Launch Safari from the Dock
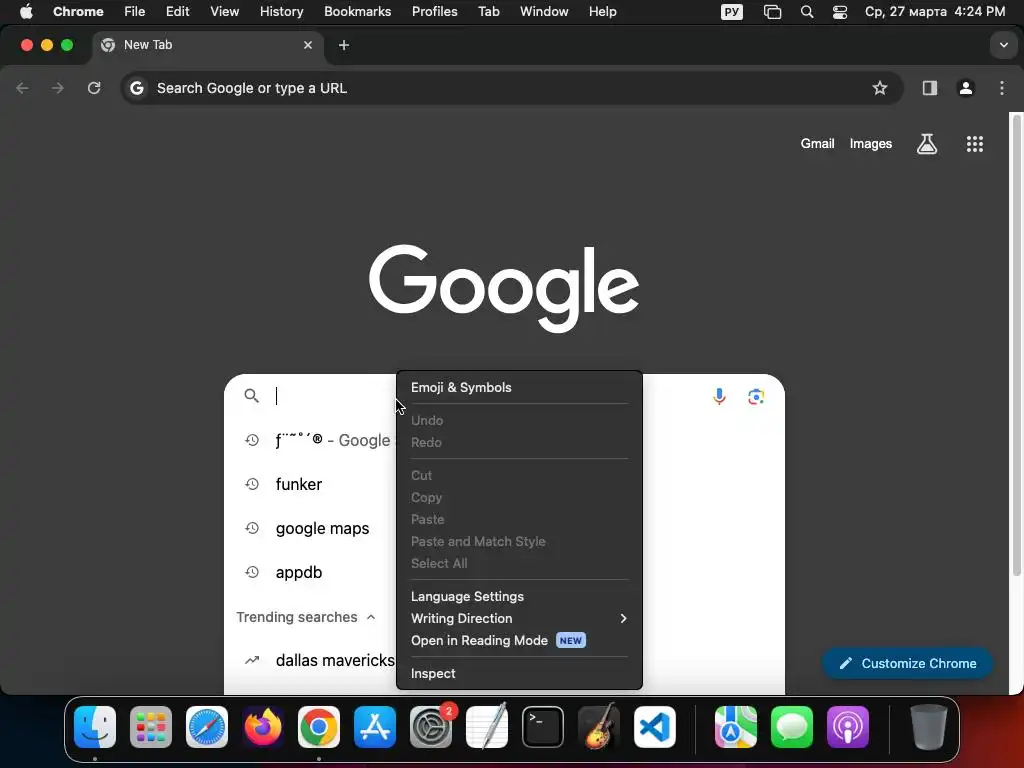The image size is (1024, 768). tap(207, 727)
